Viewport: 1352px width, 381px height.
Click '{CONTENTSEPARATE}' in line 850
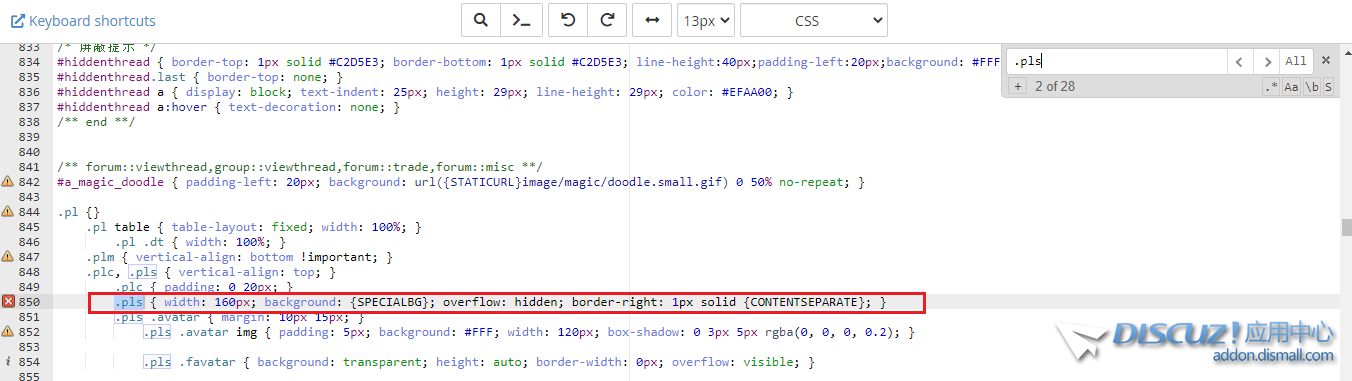804,302
